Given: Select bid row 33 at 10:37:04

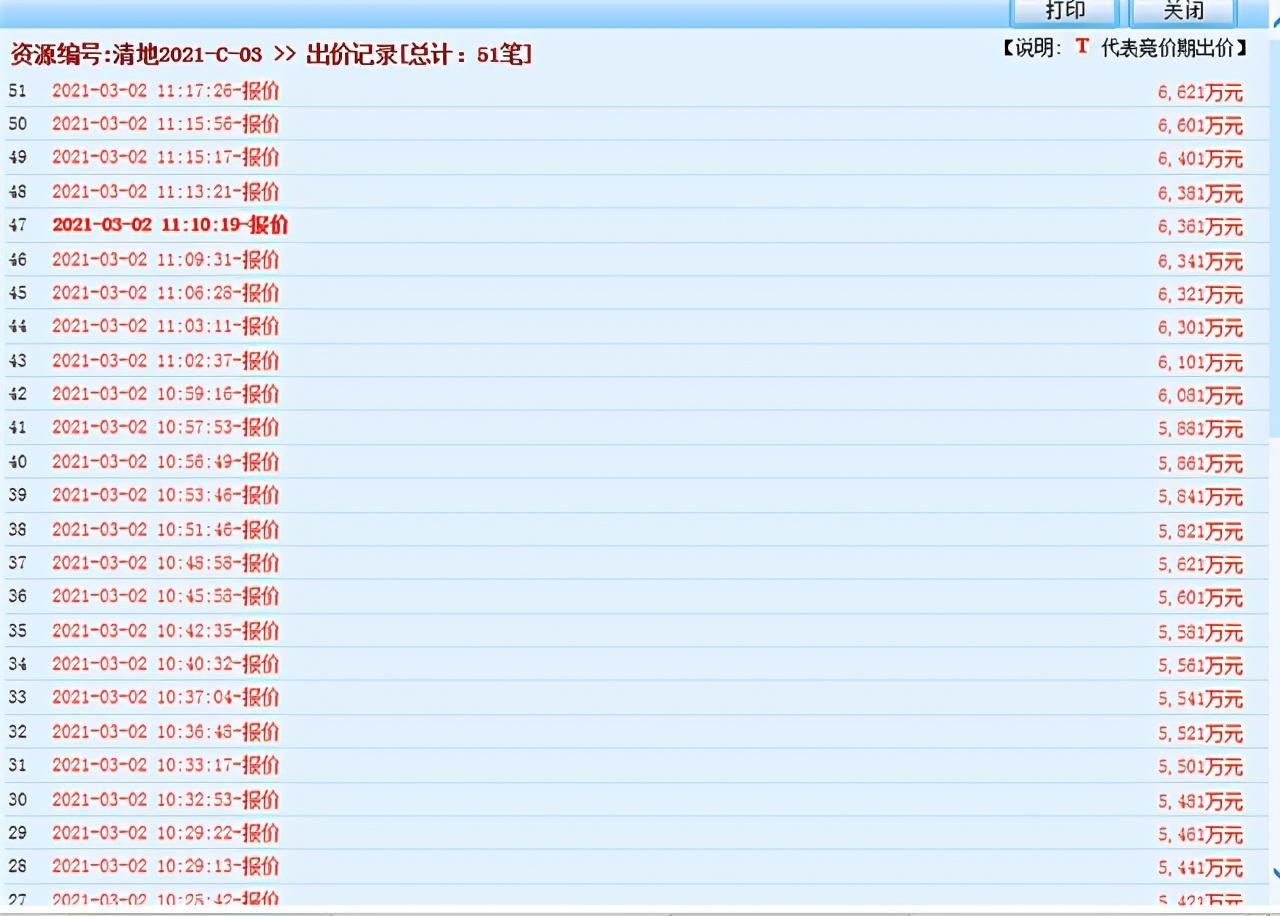Looking at the screenshot, I should [x=637, y=697].
